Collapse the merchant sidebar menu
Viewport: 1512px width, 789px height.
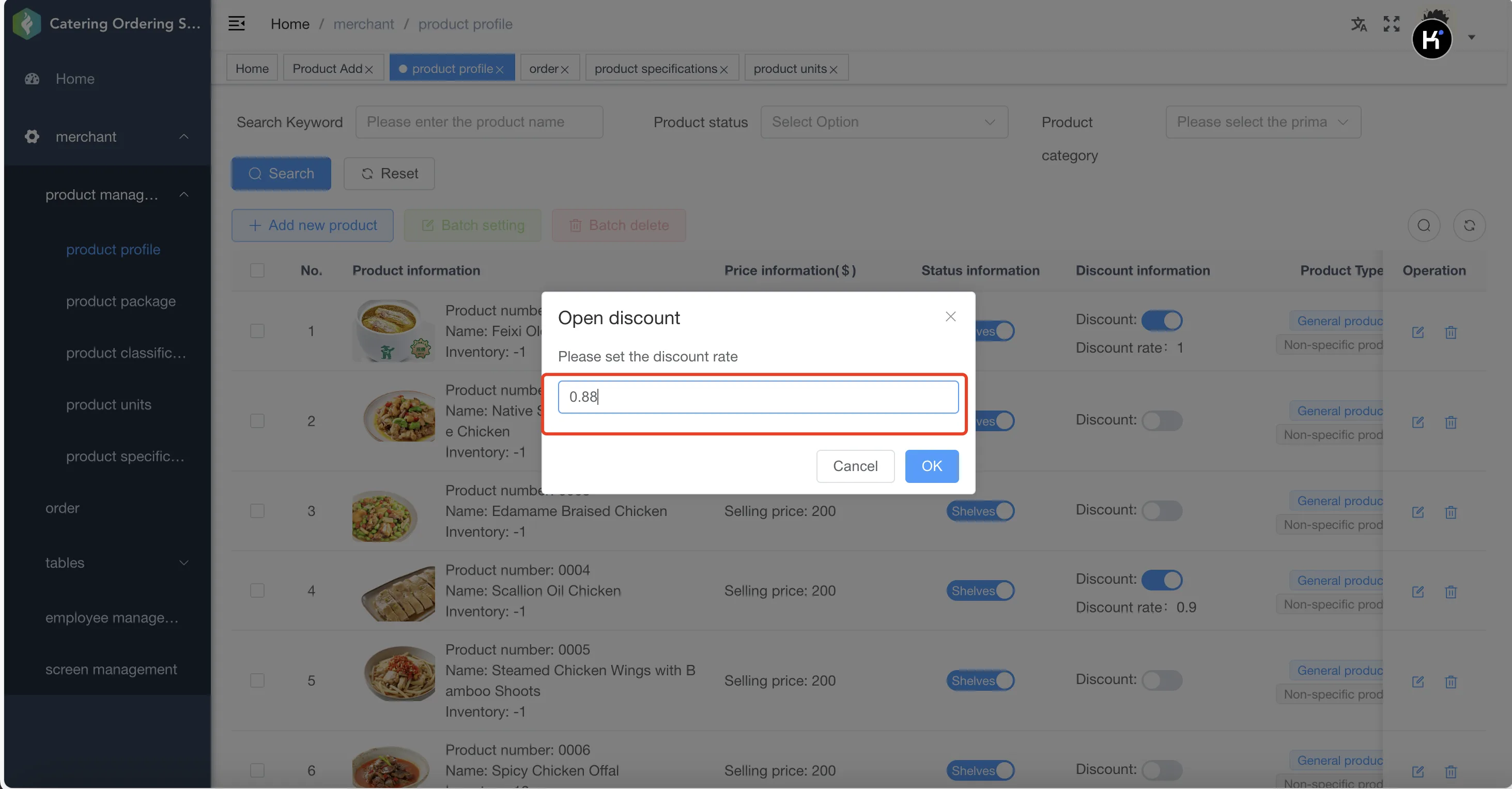click(x=107, y=137)
